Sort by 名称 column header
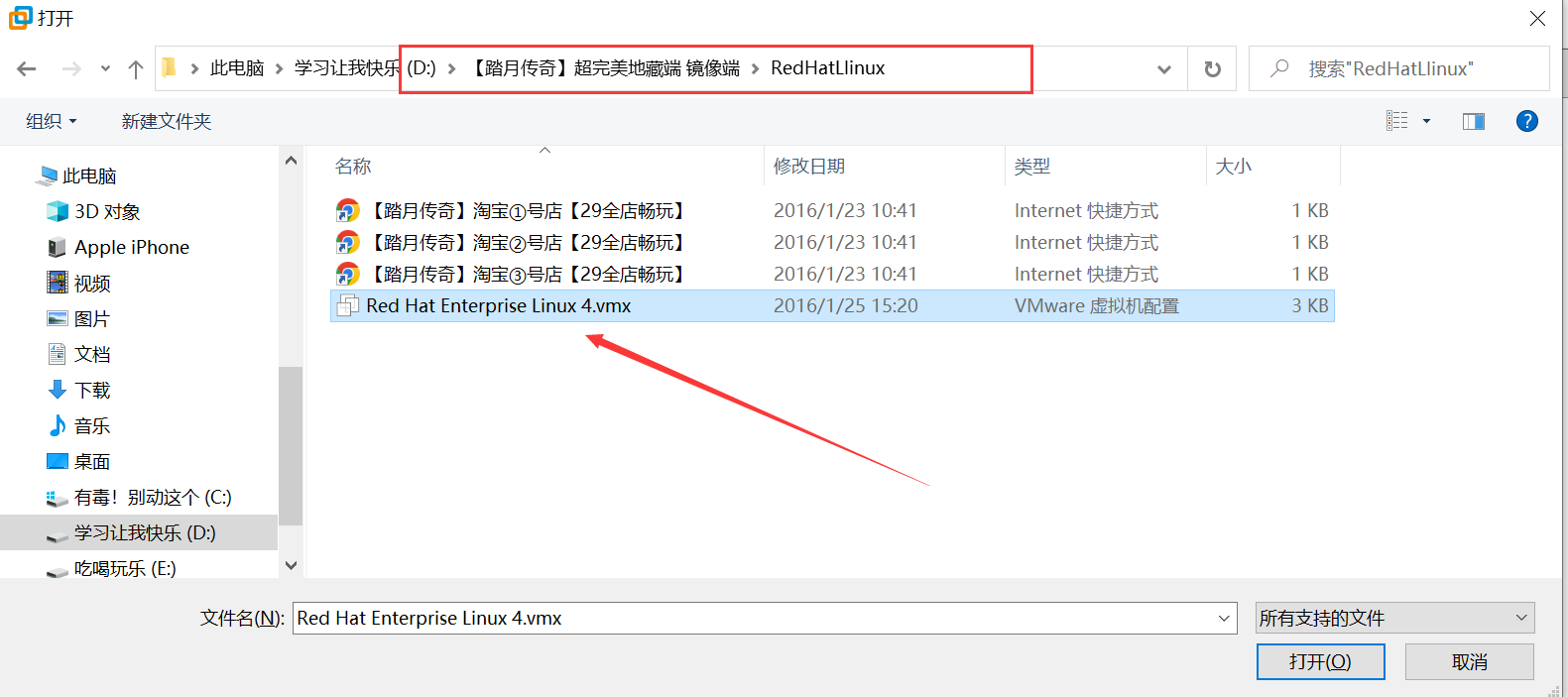Image resolution: width=1568 pixels, height=697 pixels. [x=353, y=166]
